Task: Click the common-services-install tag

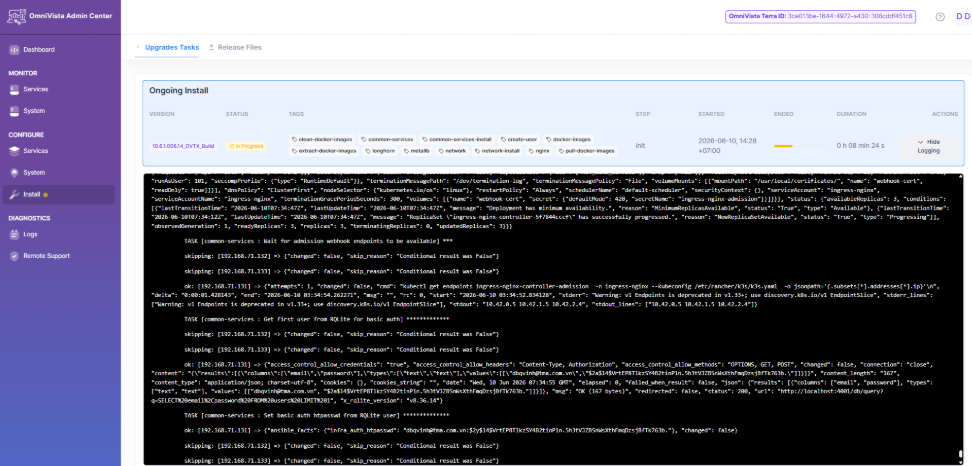Action: [459, 139]
